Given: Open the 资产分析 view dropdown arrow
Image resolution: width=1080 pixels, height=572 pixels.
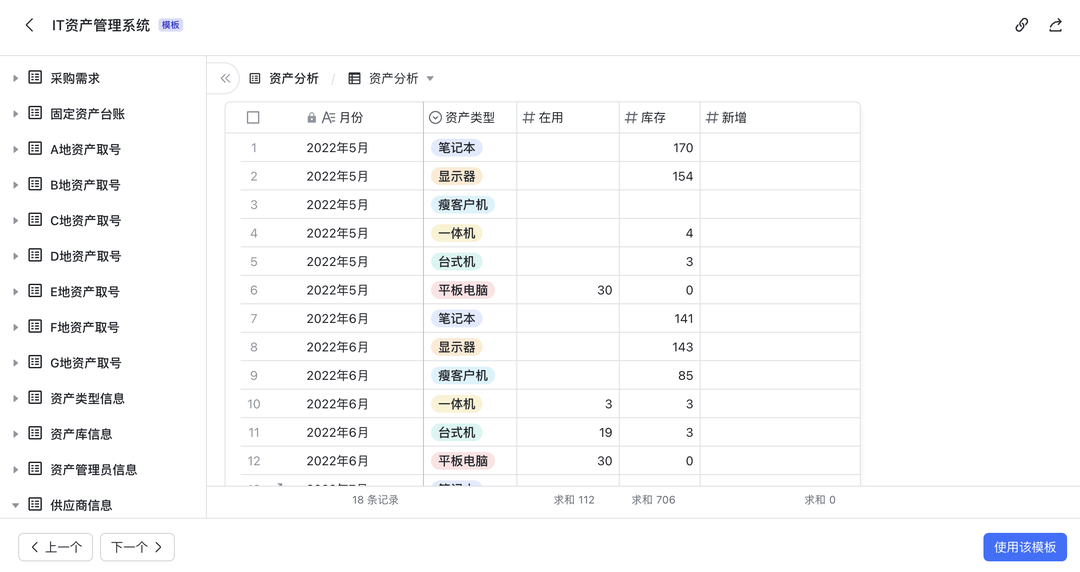Looking at the screenshot, I should coord(430,79).
